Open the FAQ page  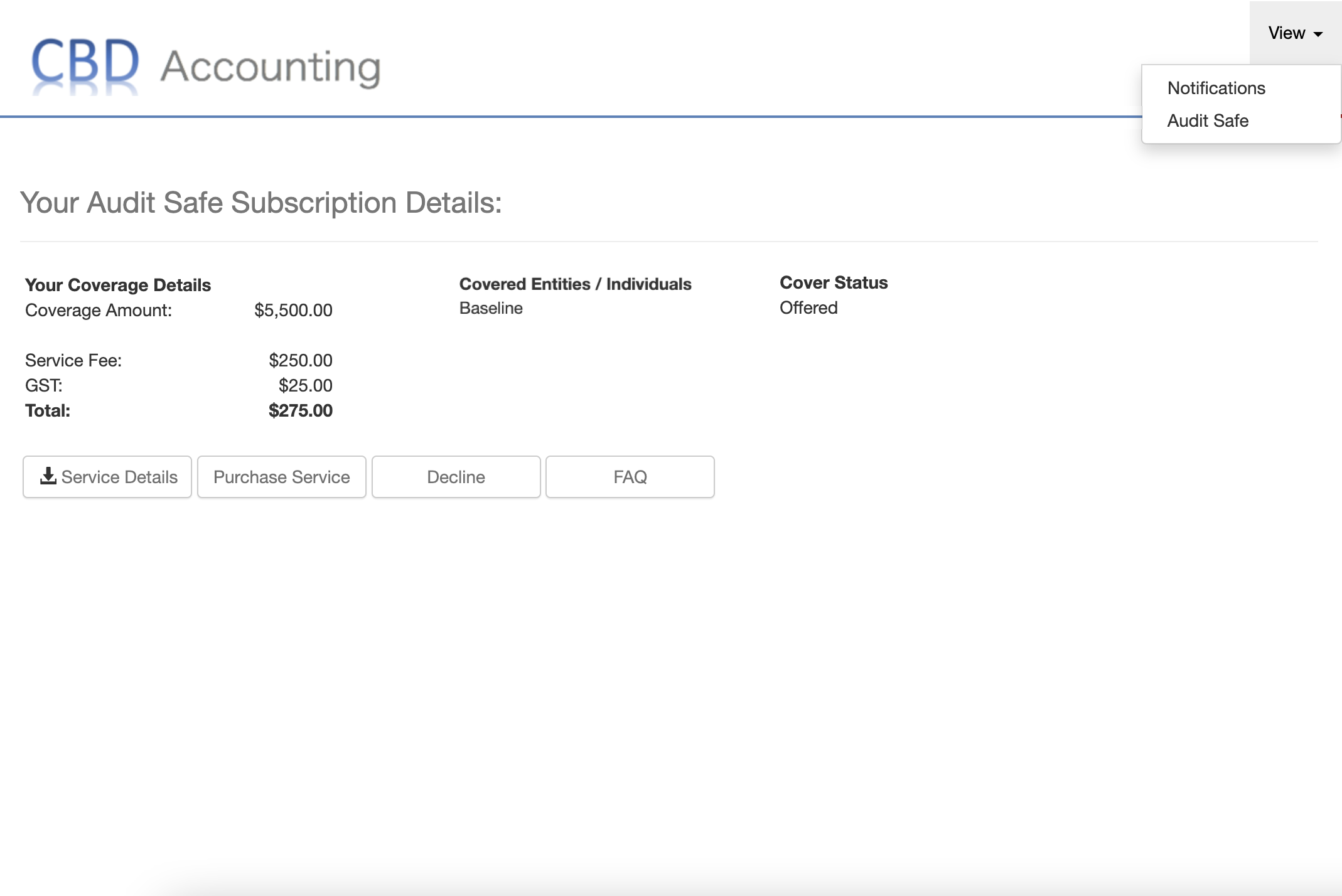click(x=630, y=476)
